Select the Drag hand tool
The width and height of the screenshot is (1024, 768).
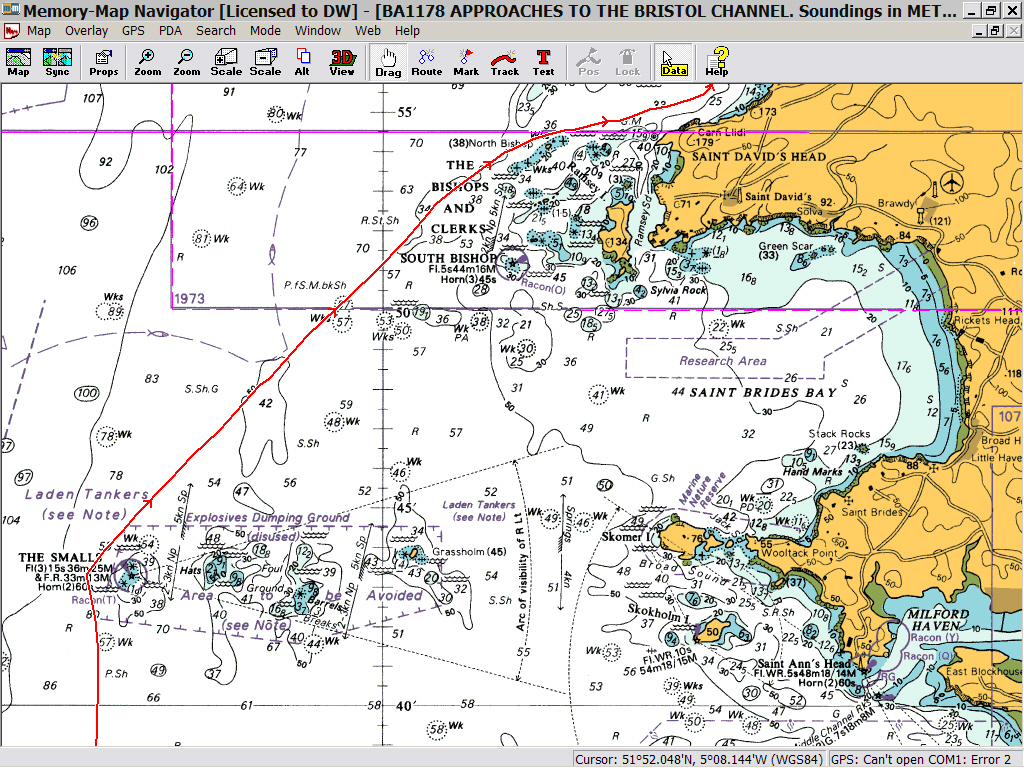(388, 63)
